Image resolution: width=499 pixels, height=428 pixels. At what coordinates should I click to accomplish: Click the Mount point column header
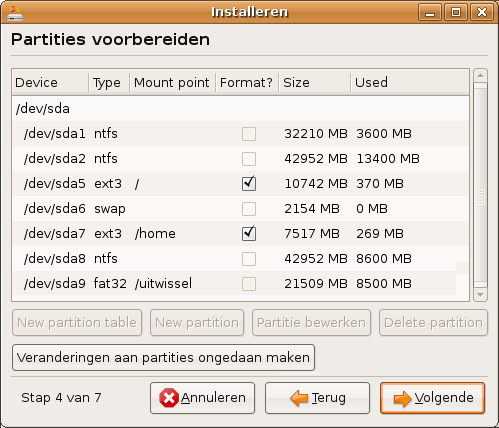pyautogui.click(x=173, y=82)
